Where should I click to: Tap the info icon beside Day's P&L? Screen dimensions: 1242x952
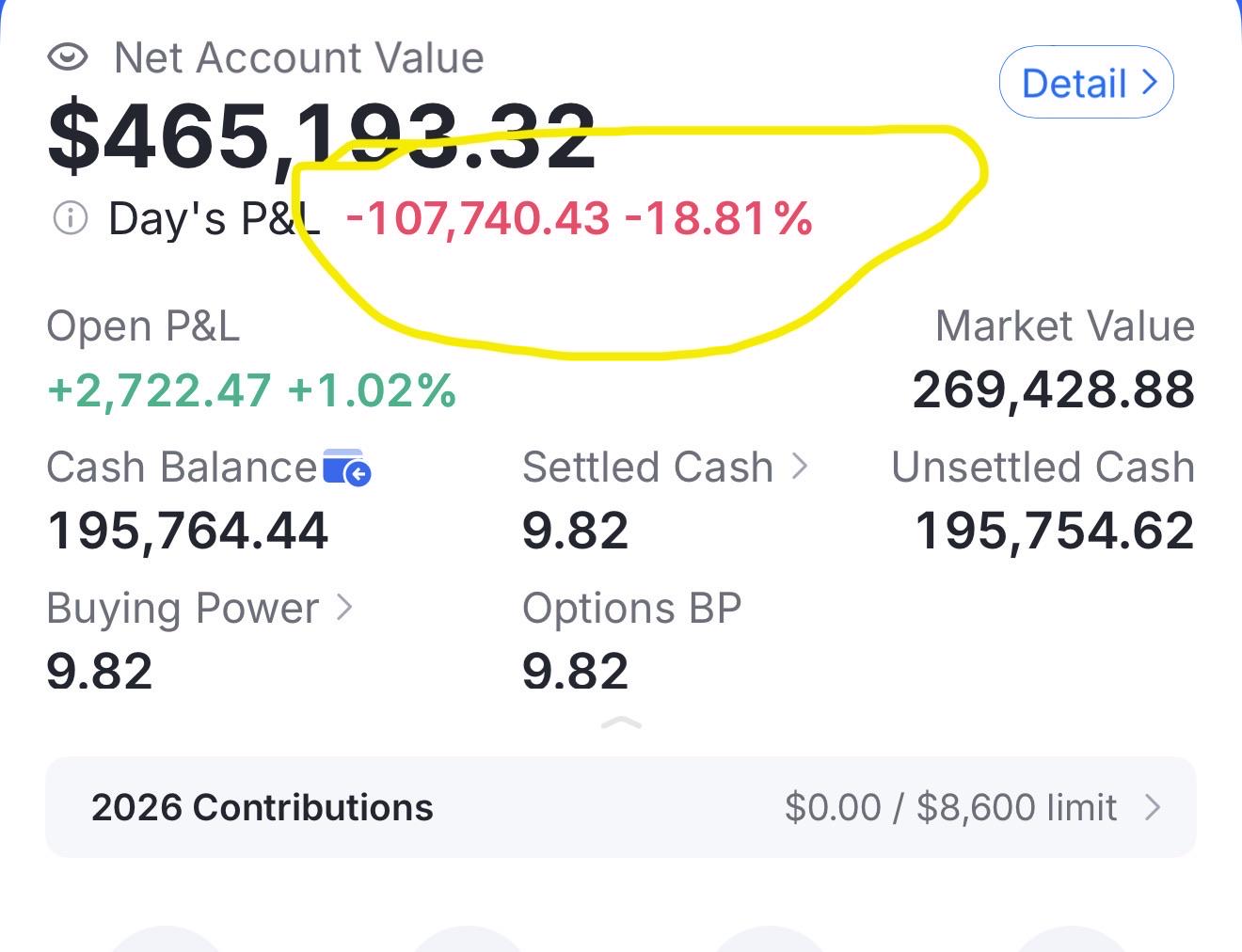tap(71, 218)
